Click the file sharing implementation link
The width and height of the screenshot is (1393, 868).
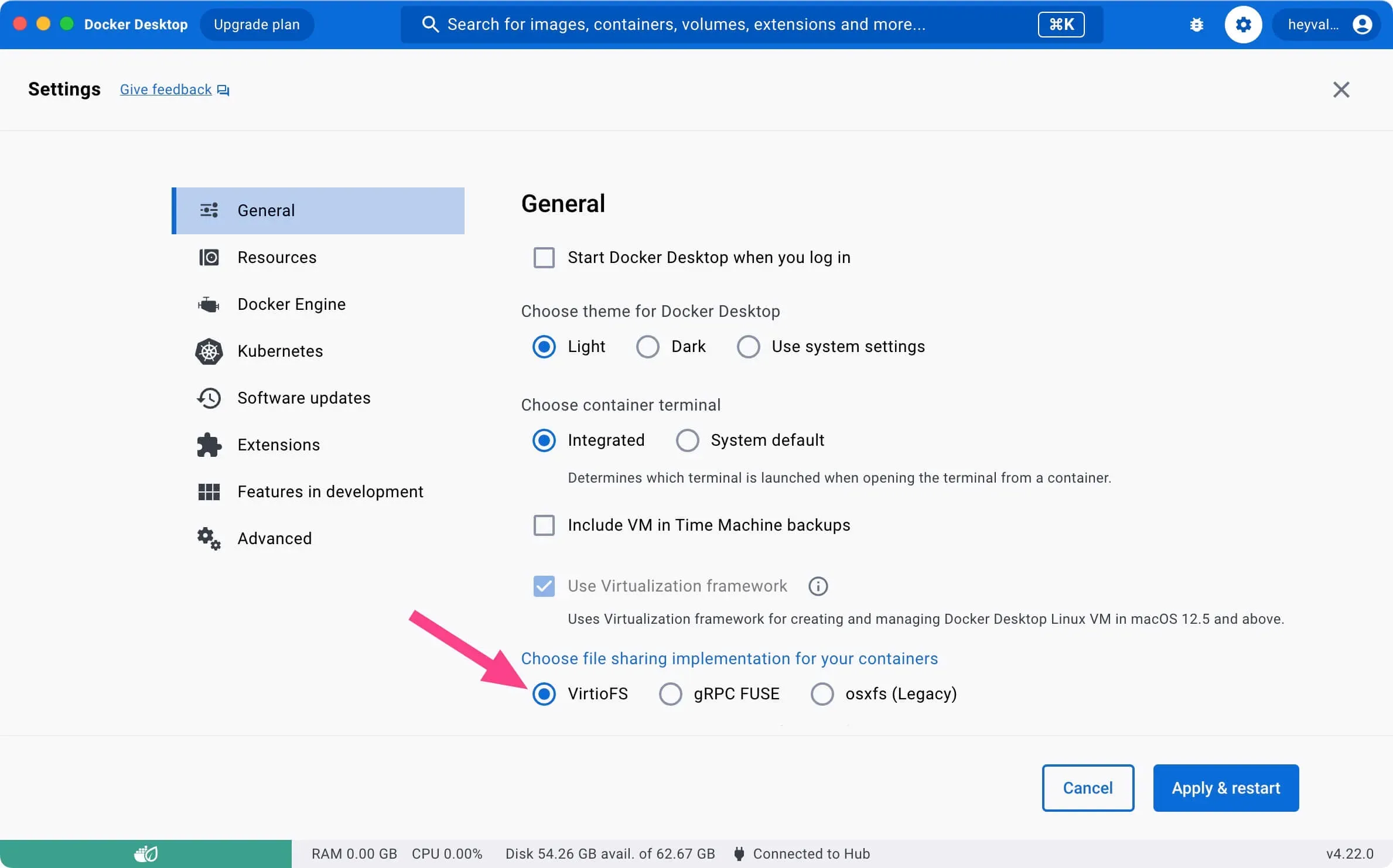pyautogui.click(x=729, y=659)
